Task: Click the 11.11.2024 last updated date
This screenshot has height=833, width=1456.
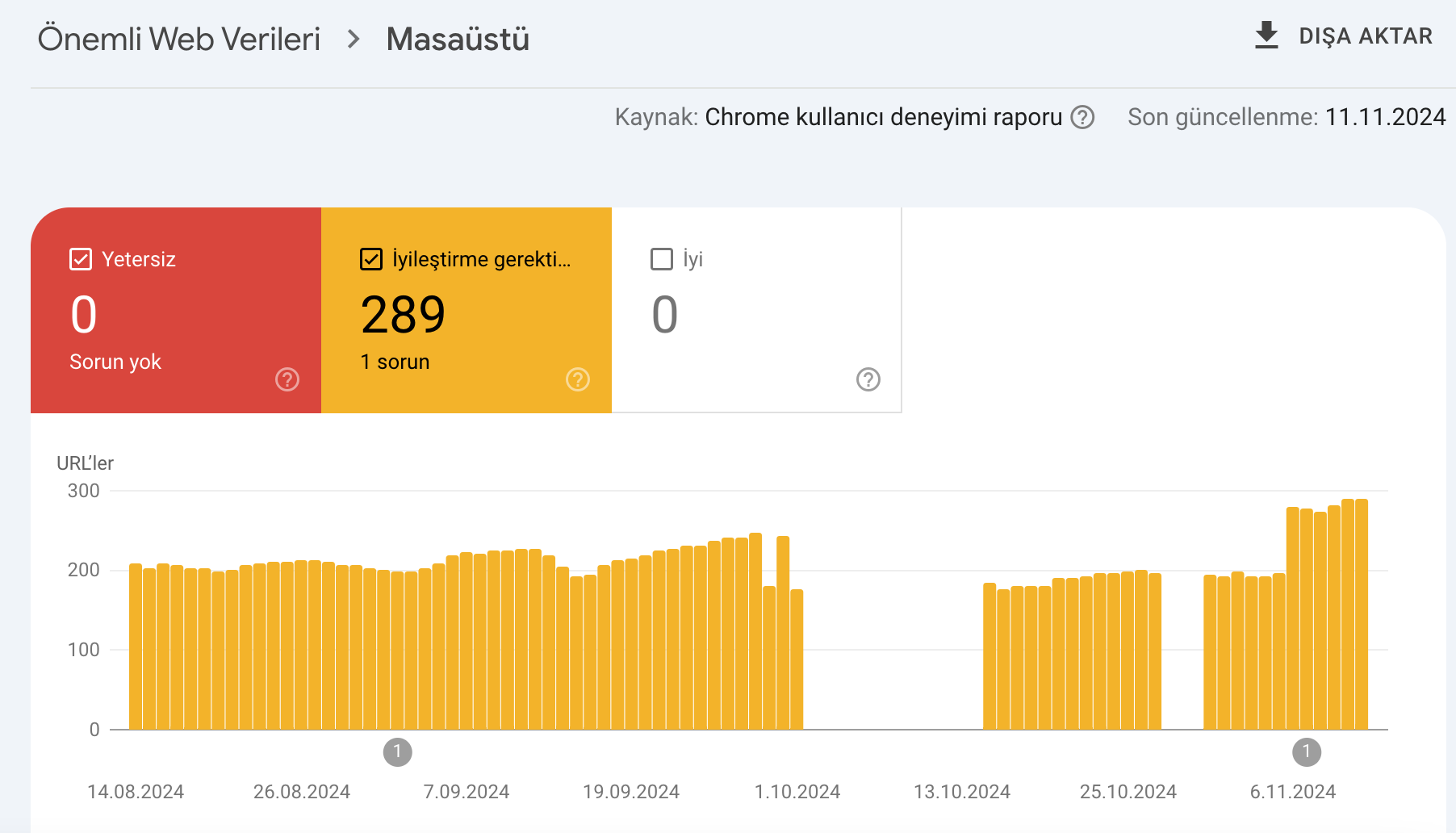Action: [x=1385, y=117]
